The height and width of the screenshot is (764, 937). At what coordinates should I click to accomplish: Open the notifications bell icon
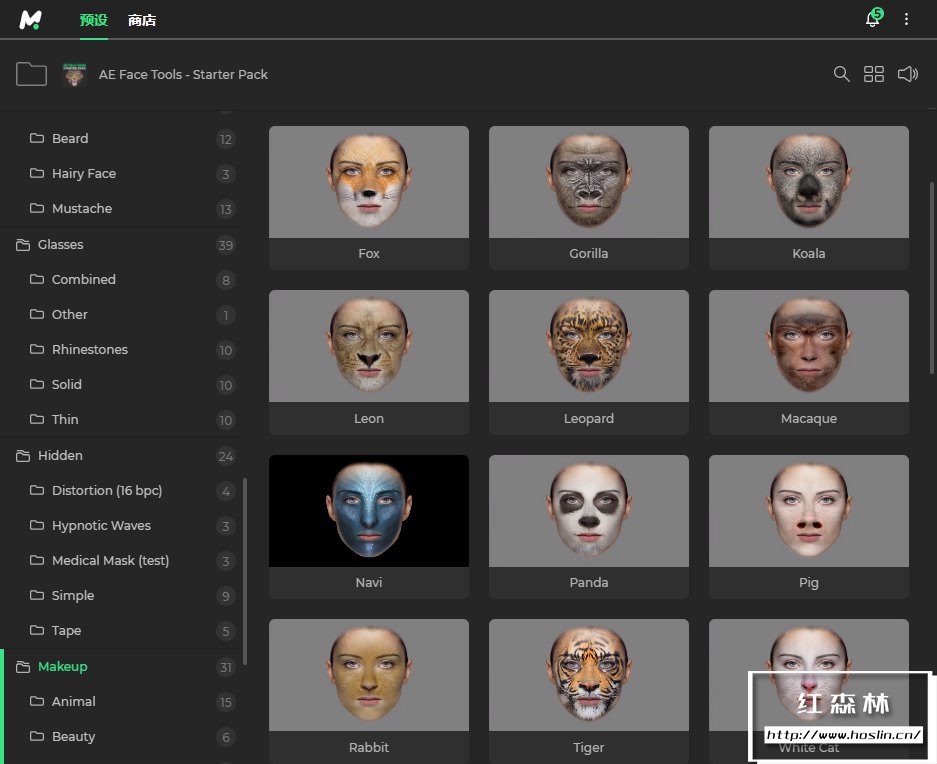point(872,20)
